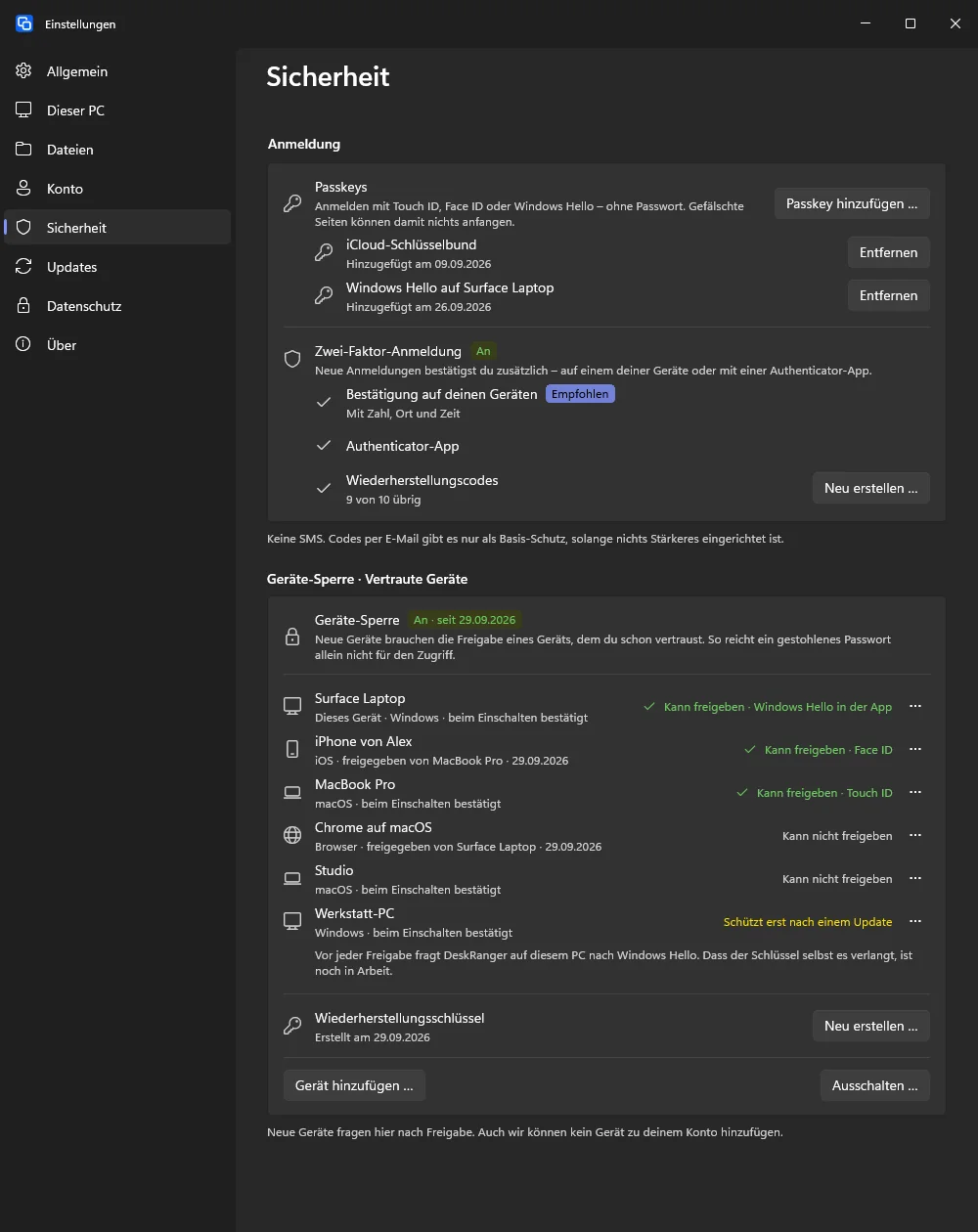Click the Gerät hinzufügen button

[354, 1085]
